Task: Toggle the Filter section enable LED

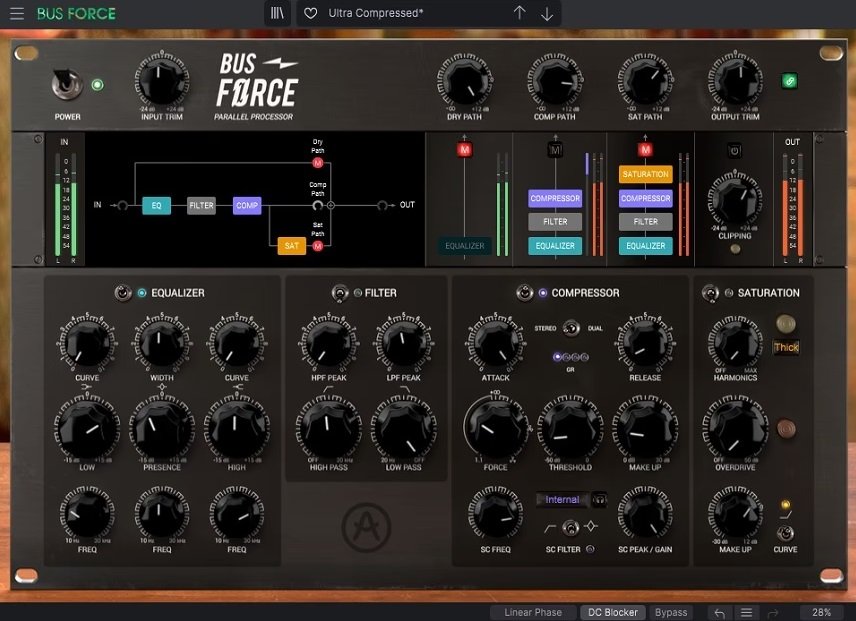Action: point(358,293)
